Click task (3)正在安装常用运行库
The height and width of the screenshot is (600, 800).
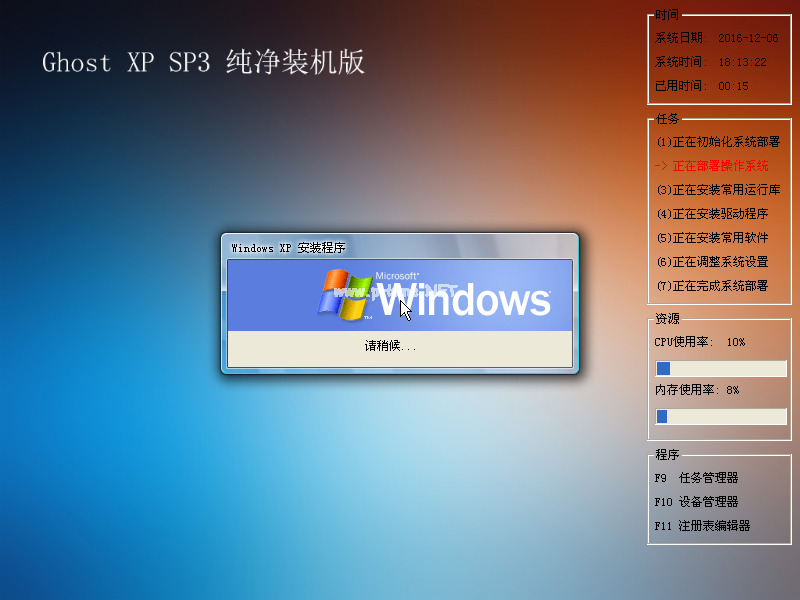tap(717, 189)
